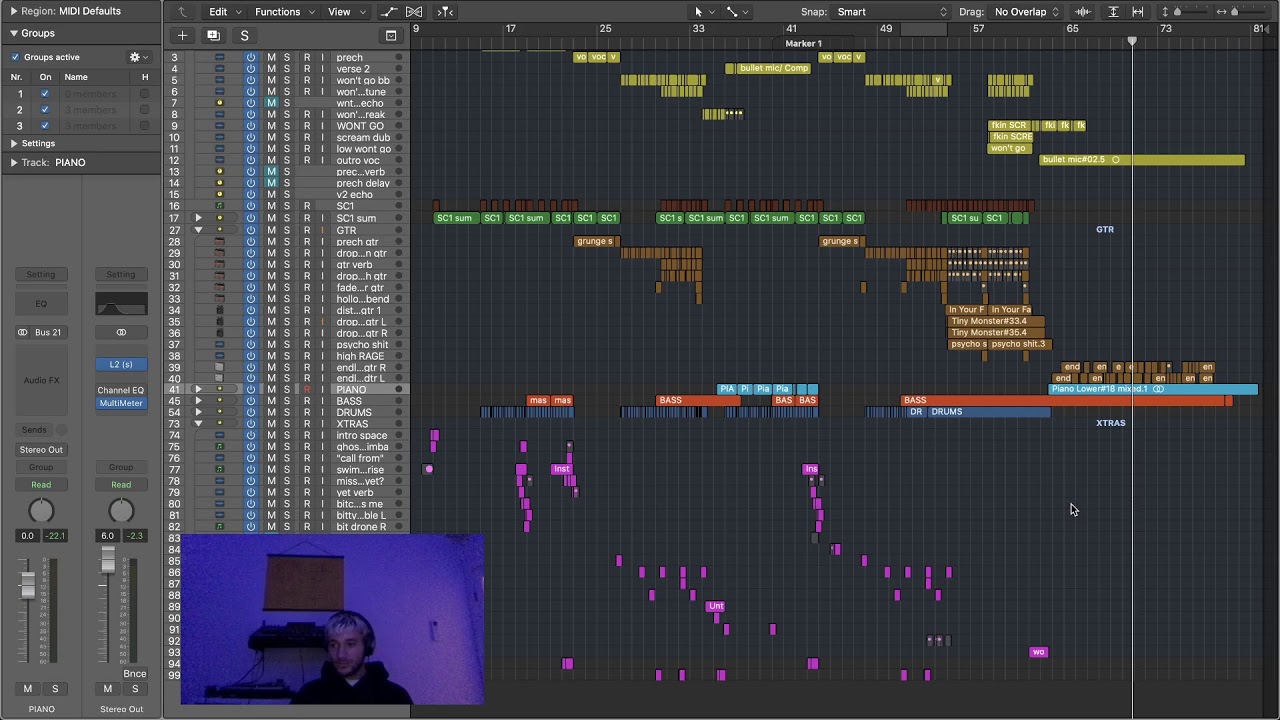1280x720 pixels.
Task: Expand the BASS track stack
Action: point(198,401)
